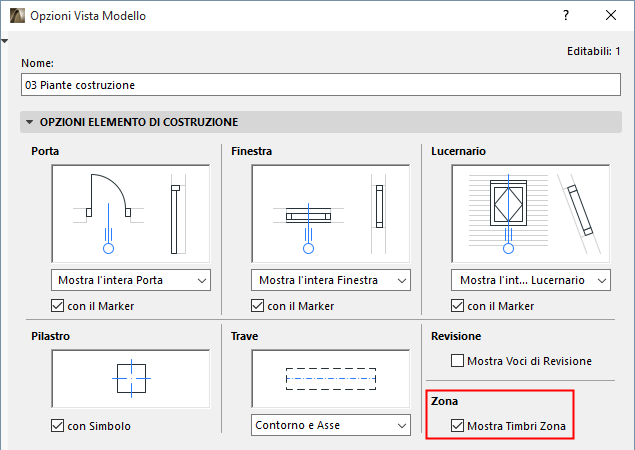Screen dimensions: 635x450
Task: Open the Lucernario display dropdown
Action: pyautogui.click(x=531, y=280)
